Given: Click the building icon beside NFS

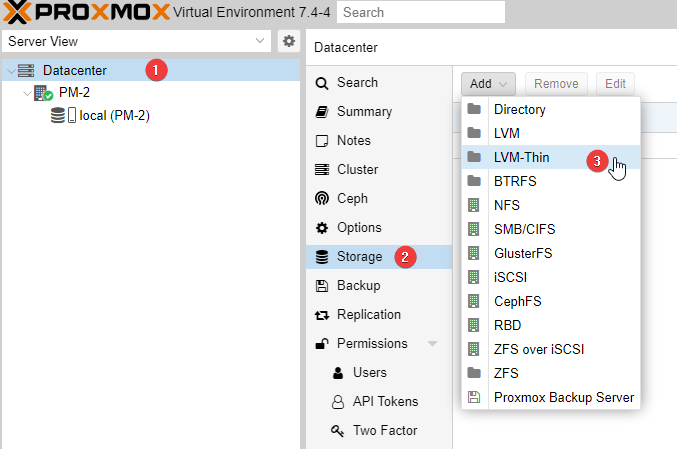Looking at the screenshot, I should [474, 205].
